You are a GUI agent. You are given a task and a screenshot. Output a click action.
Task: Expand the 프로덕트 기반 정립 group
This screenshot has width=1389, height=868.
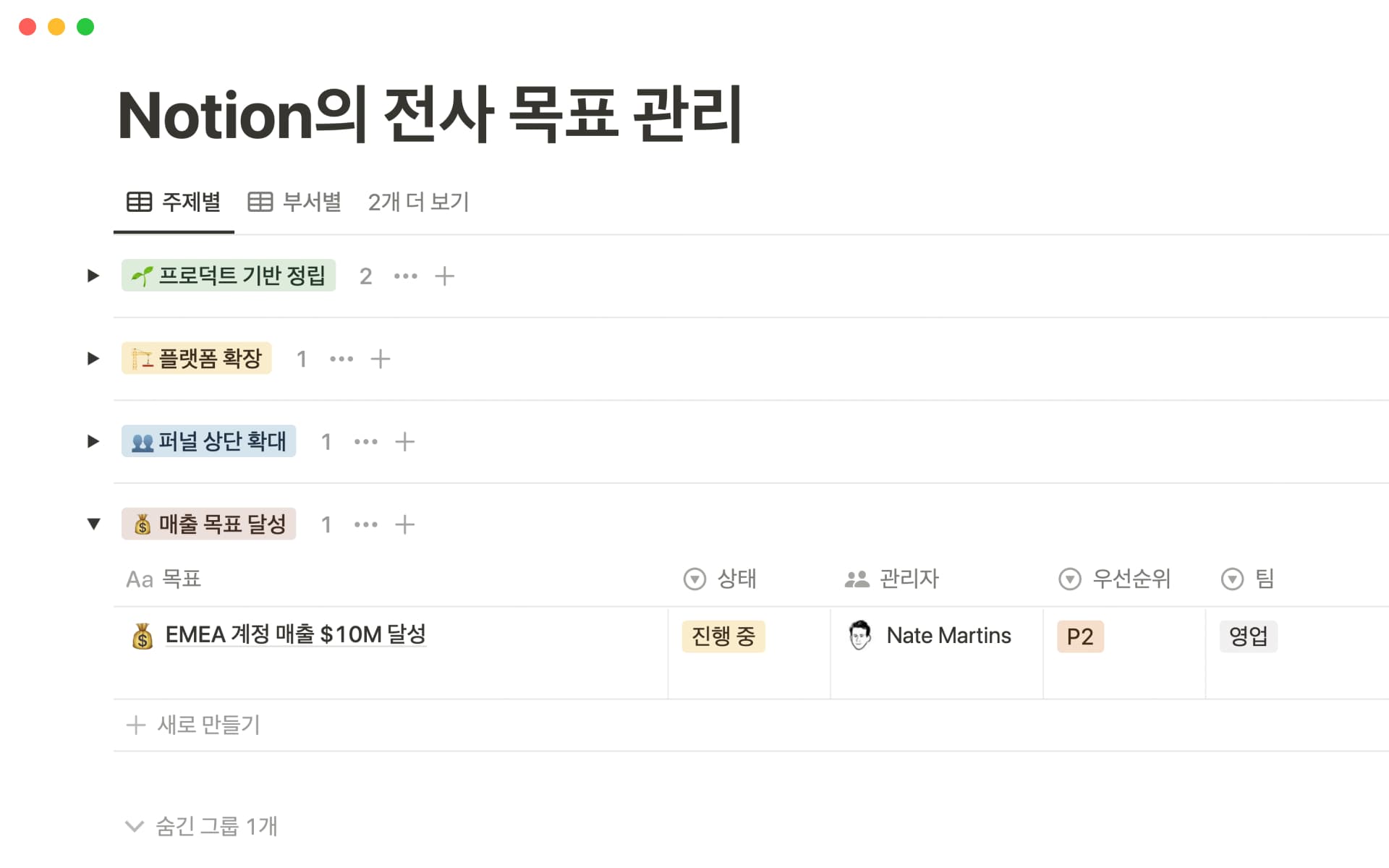tap(93, 276)
